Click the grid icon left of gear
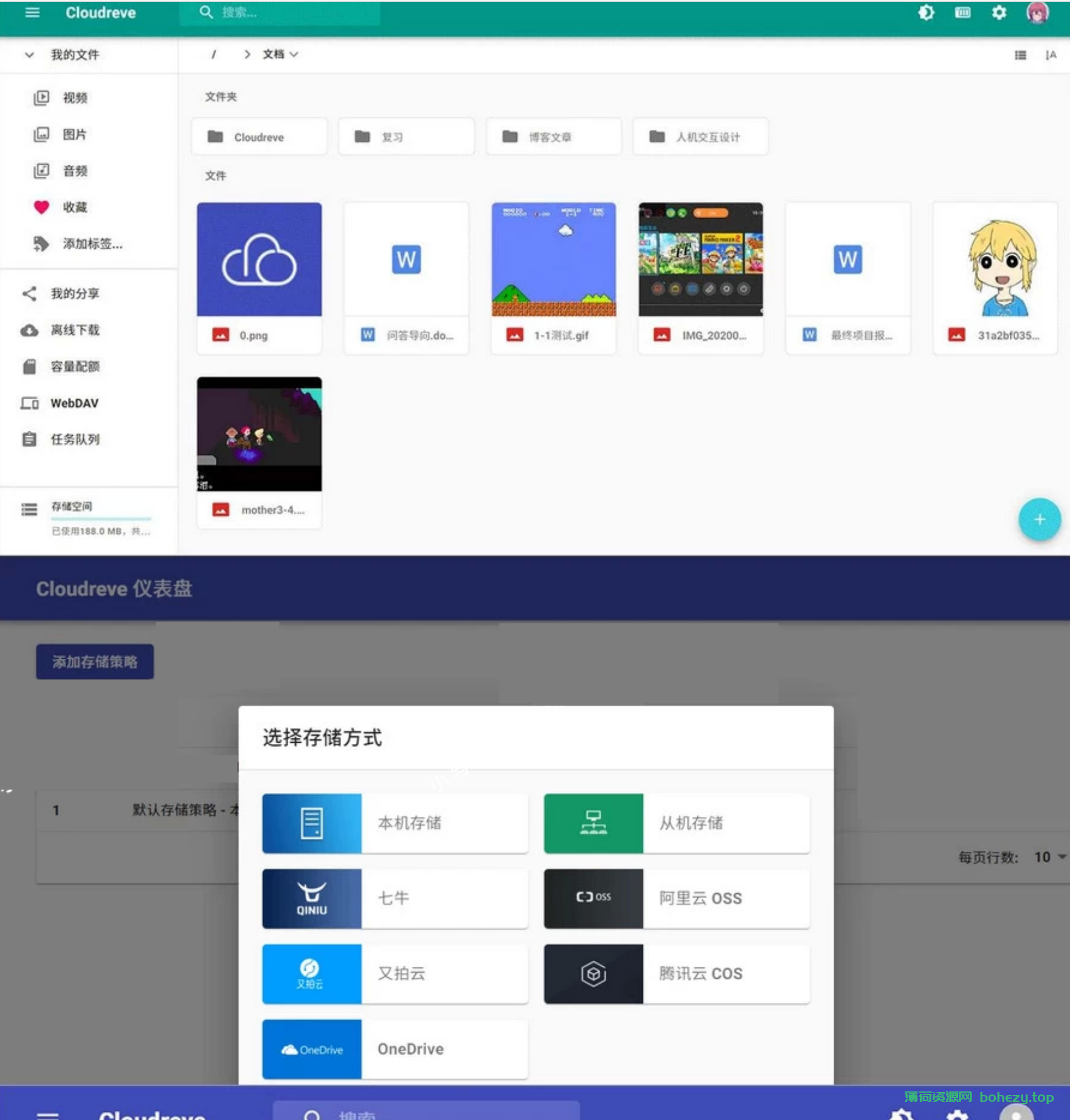Image resolution: width=1070 pixels, height=1120 pixels. click(962, 13)
